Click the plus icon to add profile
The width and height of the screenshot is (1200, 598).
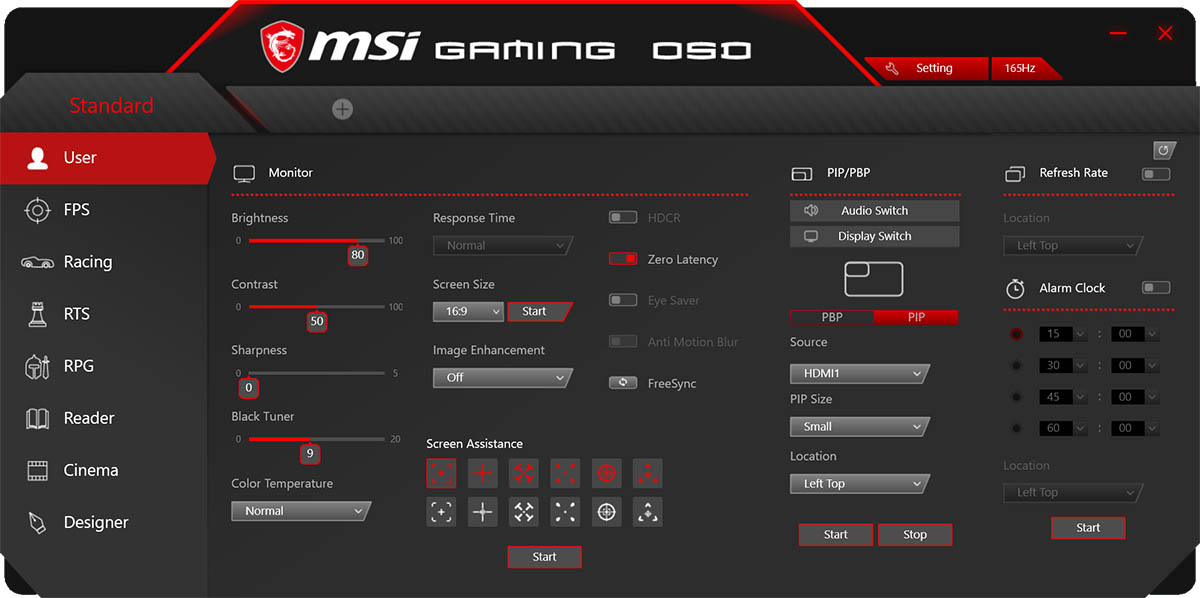pyautogui.click(x=343, y=109)
